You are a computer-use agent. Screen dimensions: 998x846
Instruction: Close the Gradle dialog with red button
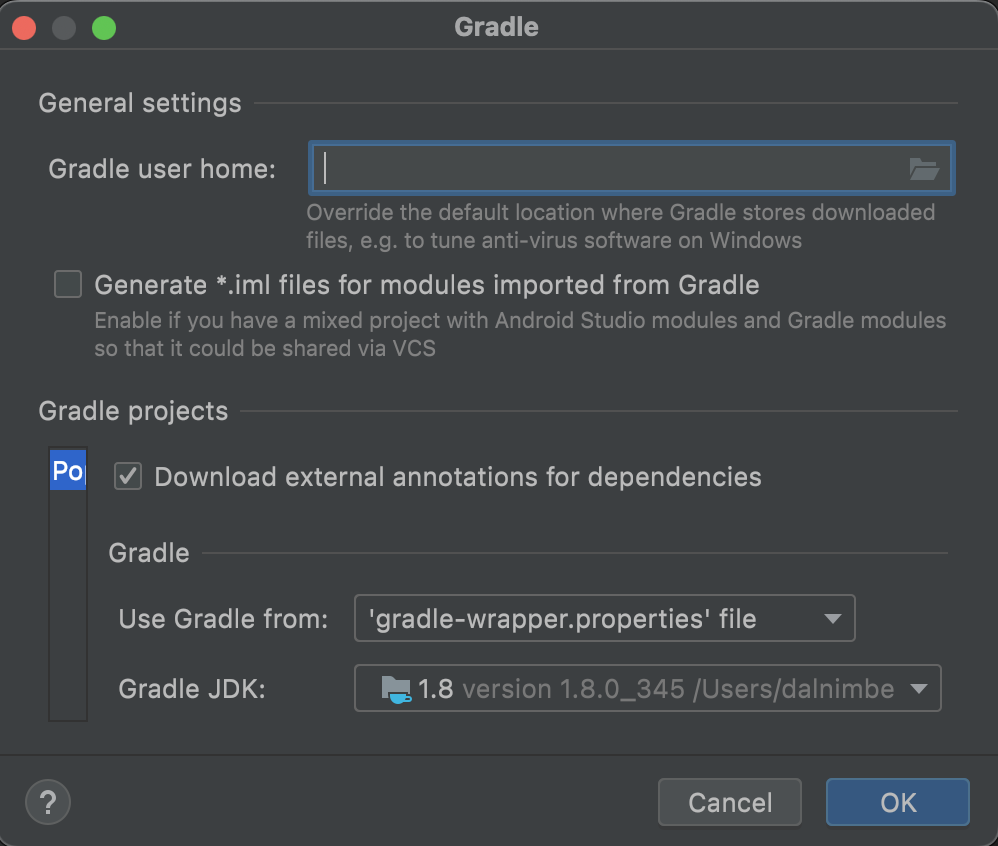click(x=24, y=28)
